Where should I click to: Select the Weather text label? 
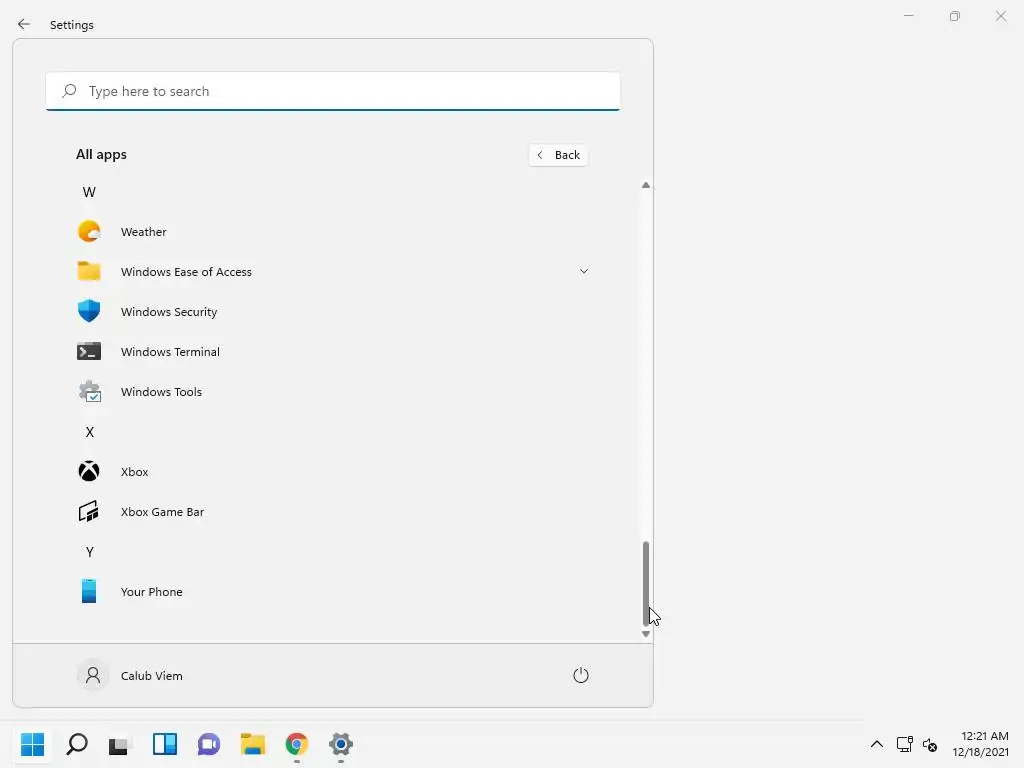[x=144, y=232]
